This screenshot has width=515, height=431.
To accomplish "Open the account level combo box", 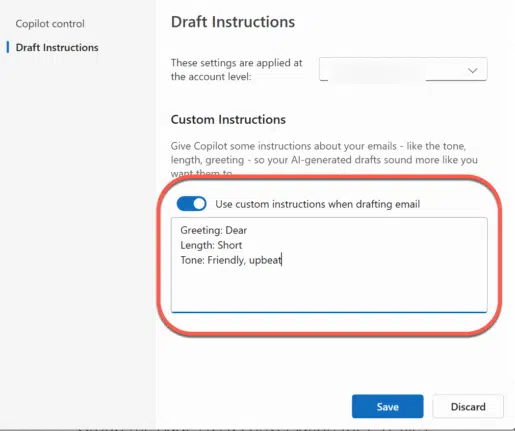I will coord(403,69).
